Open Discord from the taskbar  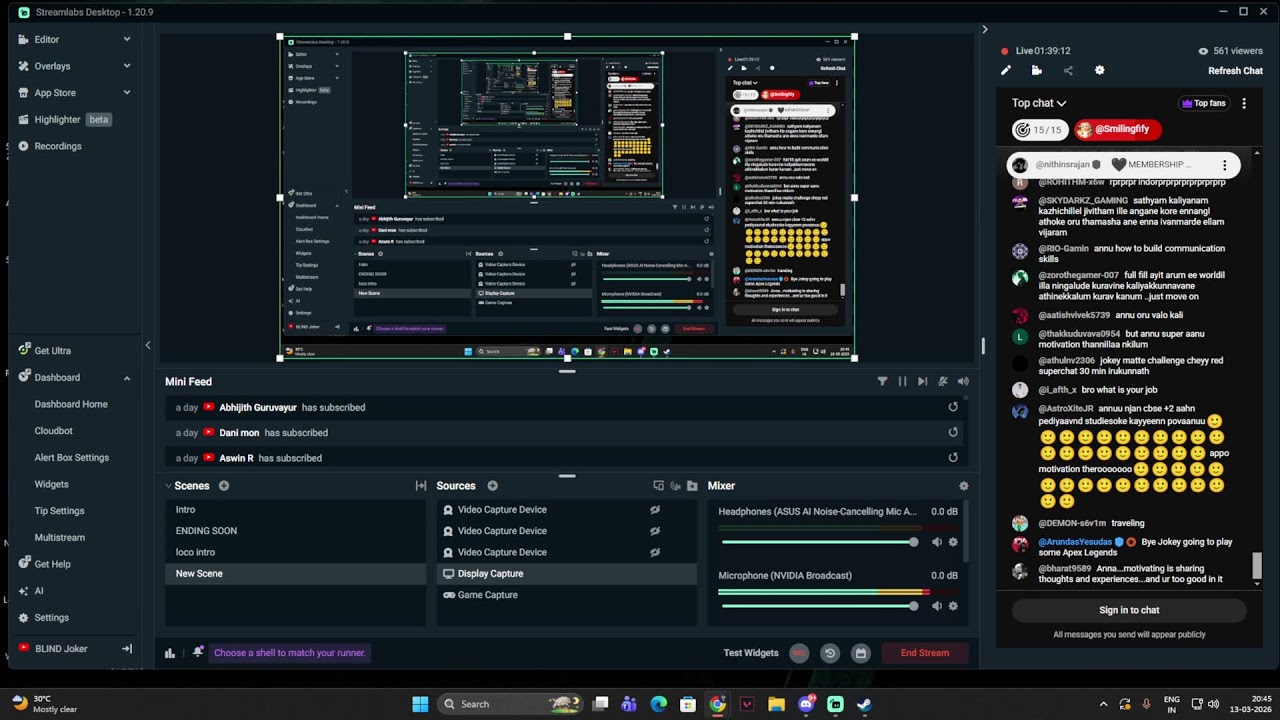coord(806,704)
